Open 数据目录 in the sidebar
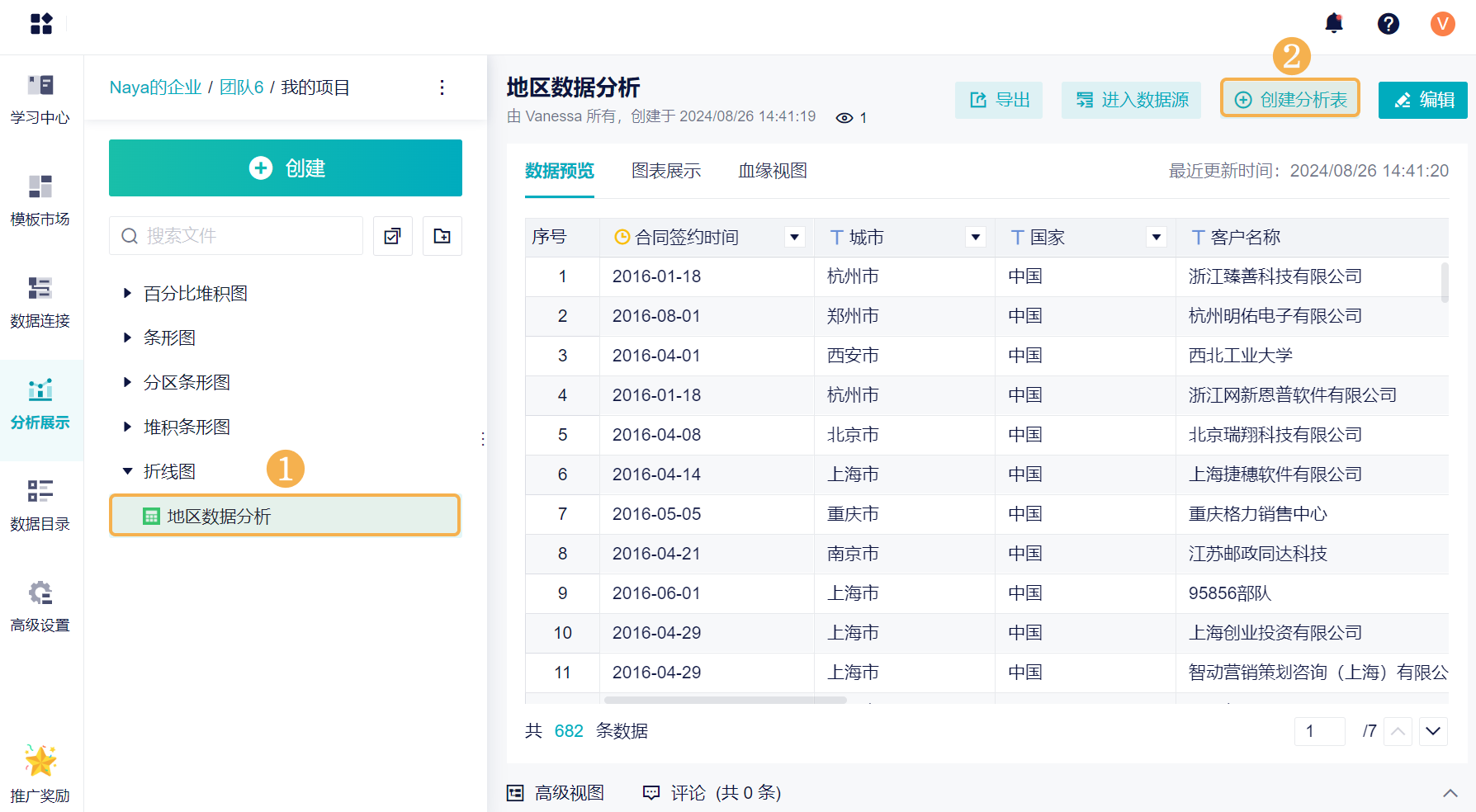Viewport: 1476px width, 812px height. point(40,506)
